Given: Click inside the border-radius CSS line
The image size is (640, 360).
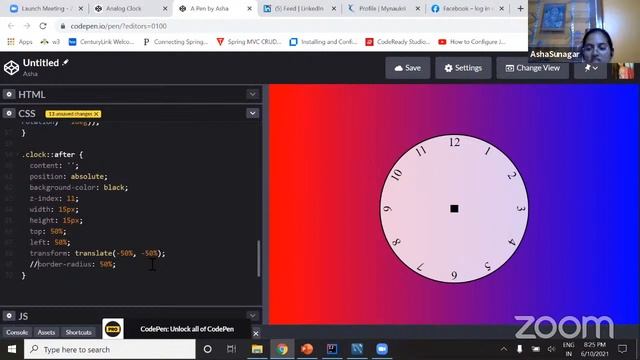Looking at the screenshot, I should tap(73, 264).
